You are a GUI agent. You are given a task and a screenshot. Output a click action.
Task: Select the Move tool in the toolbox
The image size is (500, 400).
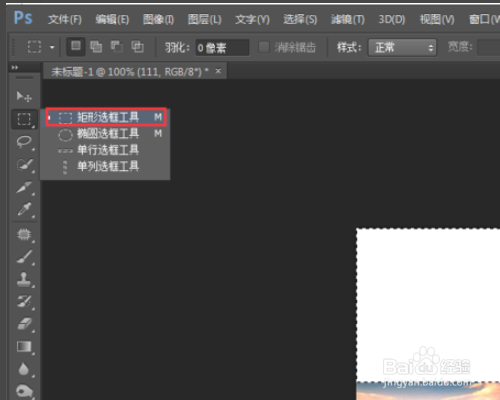[24, 97]
